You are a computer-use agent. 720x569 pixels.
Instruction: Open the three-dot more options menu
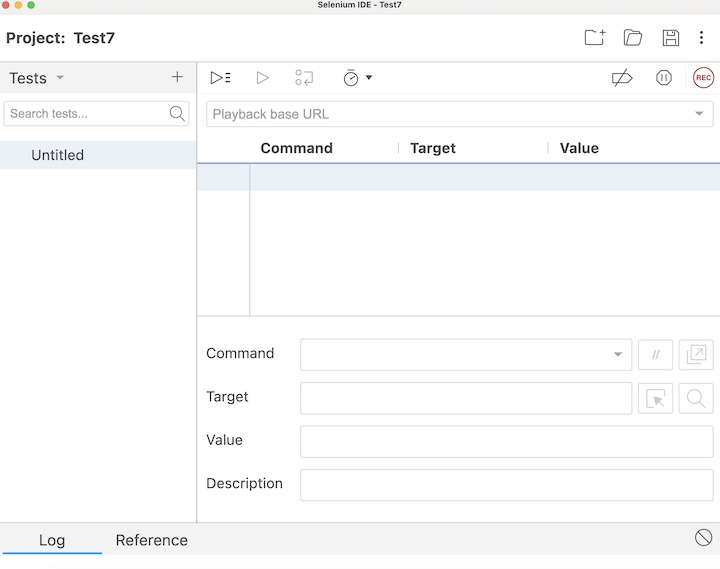pyautogui.click(x=702, y=38)
